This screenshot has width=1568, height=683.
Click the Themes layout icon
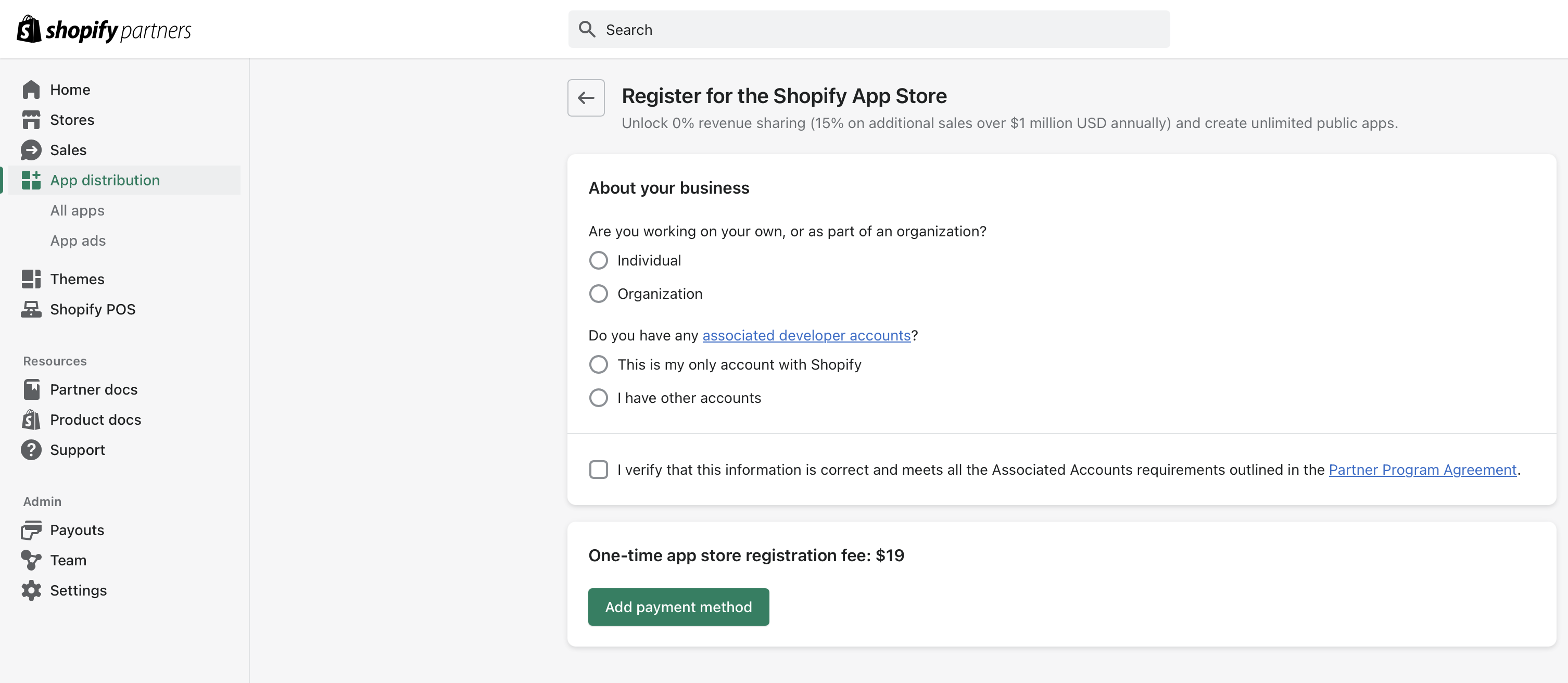[x=31, y=279]
